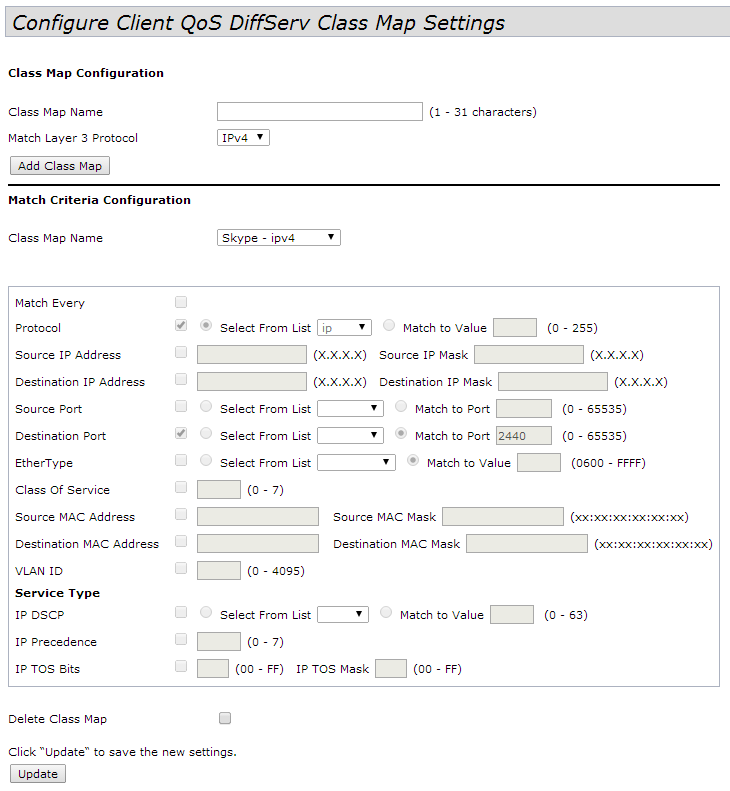Viewport: 730px width, 791px height.
Task: Expand the Skype - ipv4 class map dropdown
Action: (279, 238)
